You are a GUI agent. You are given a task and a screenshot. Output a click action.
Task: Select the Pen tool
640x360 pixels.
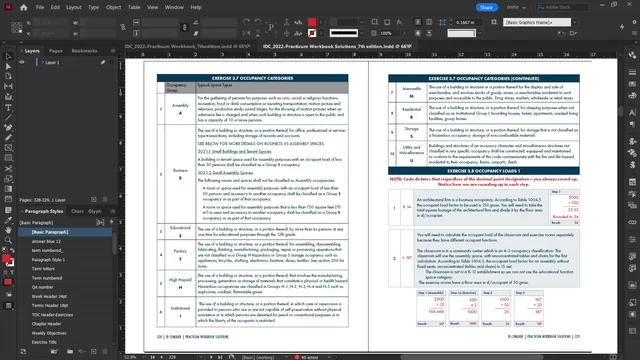[x=8, y=128]
